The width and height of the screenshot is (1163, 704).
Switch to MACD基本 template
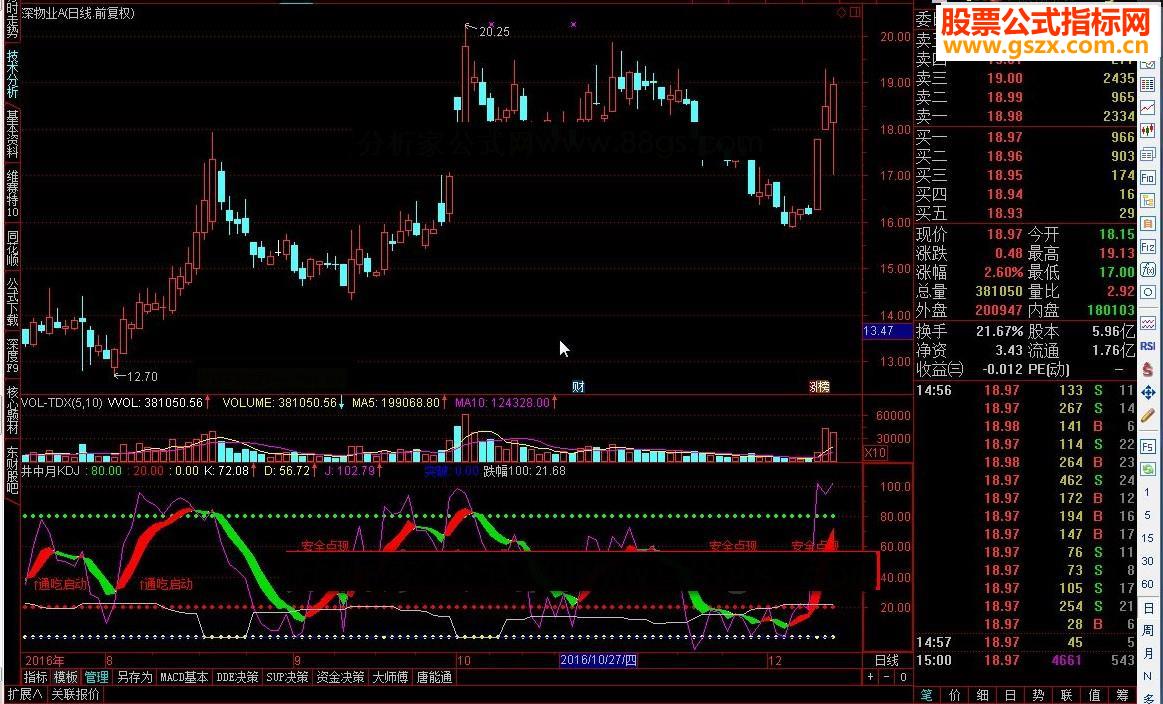(x=184, y=677)
